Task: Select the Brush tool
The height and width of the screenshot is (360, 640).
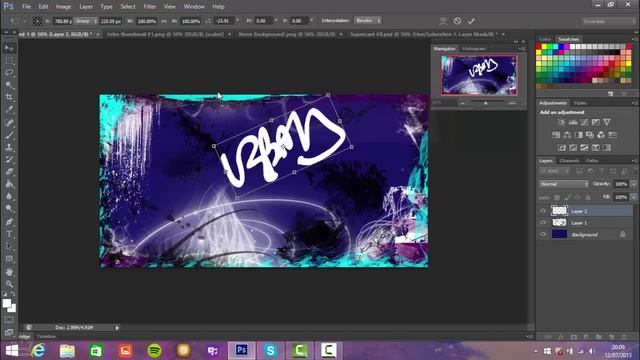Action: 9,135
